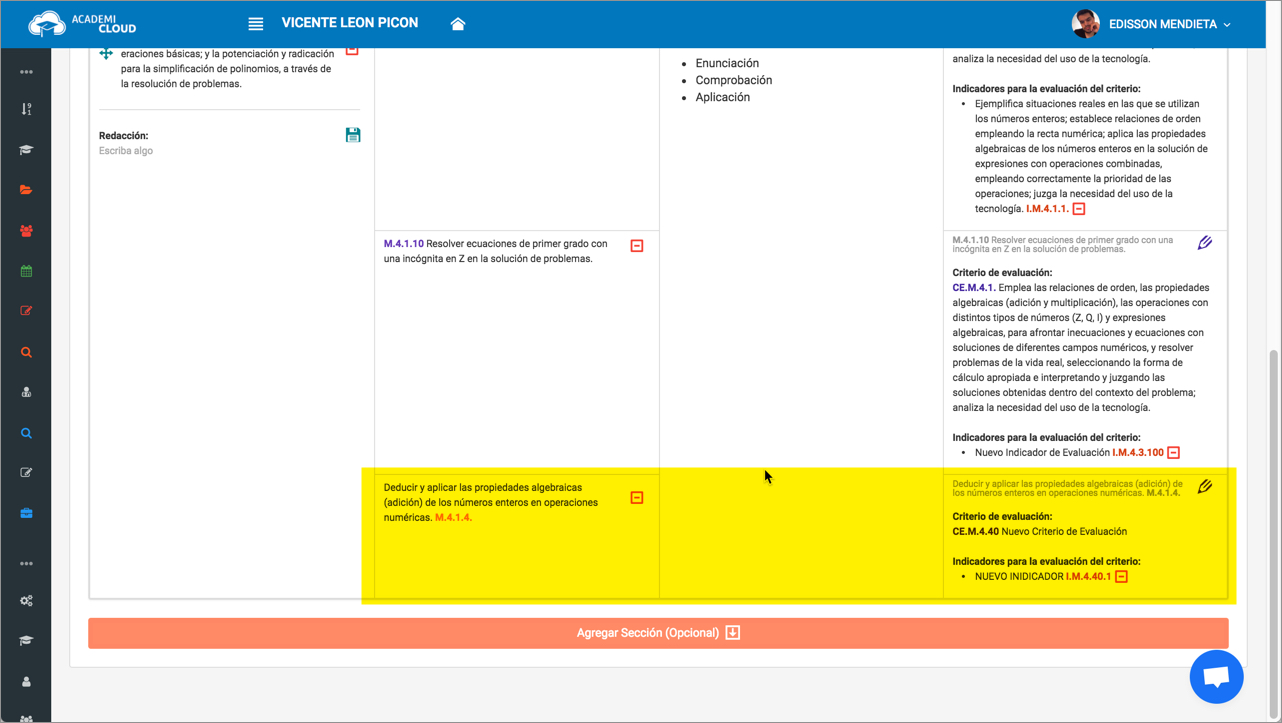Open the top ellipsis item in sidebar
The image size is (1282, 723).
point(26,72)
